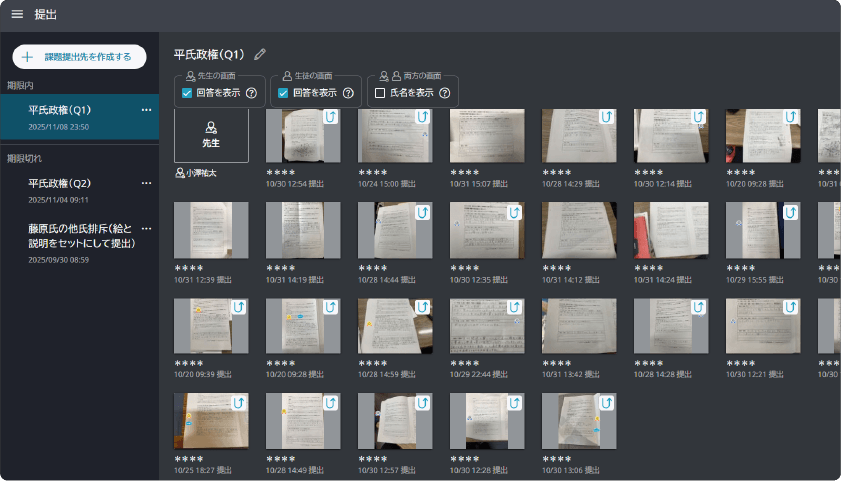The image size is (841, 481).
Task: Click return icon on 10/29 22:44 submission
Action: [515, 307]
